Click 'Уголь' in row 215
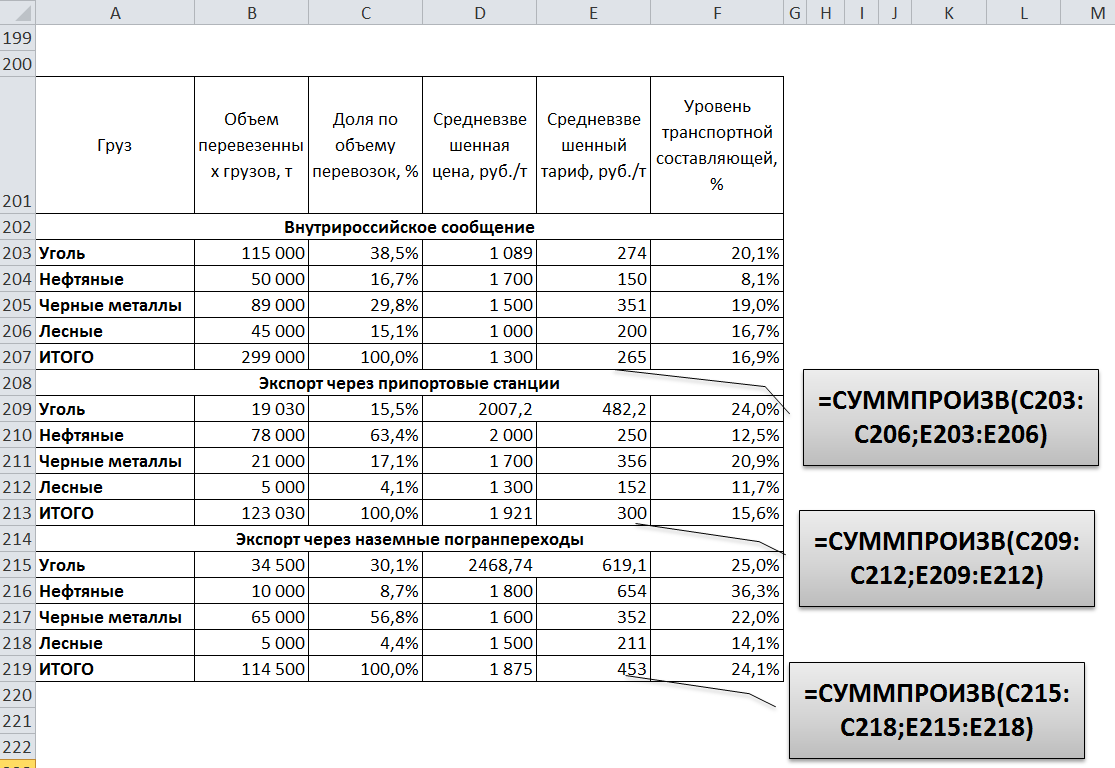1115x768 pixels. point(115,565)
